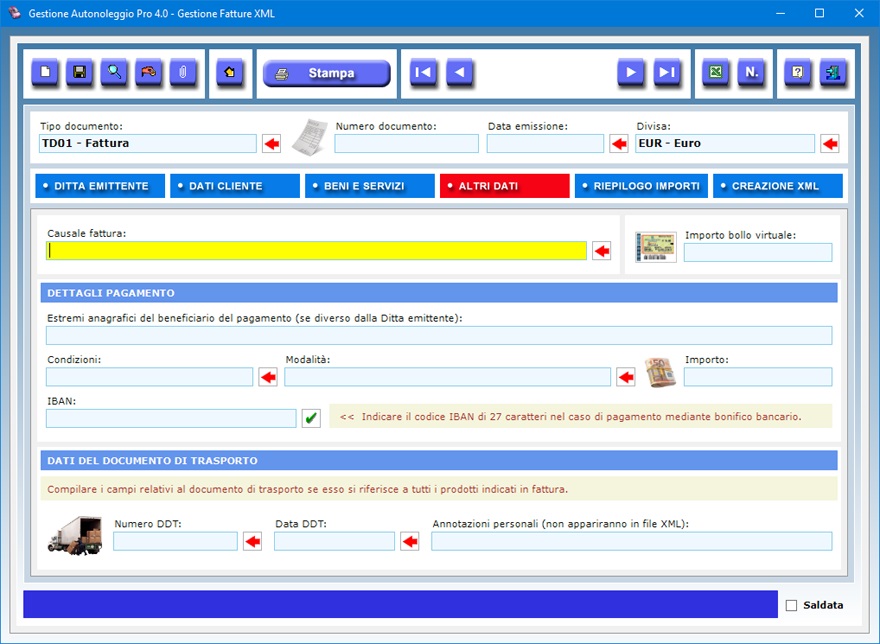Click the Annotazioni personali field

coord(632,541)
